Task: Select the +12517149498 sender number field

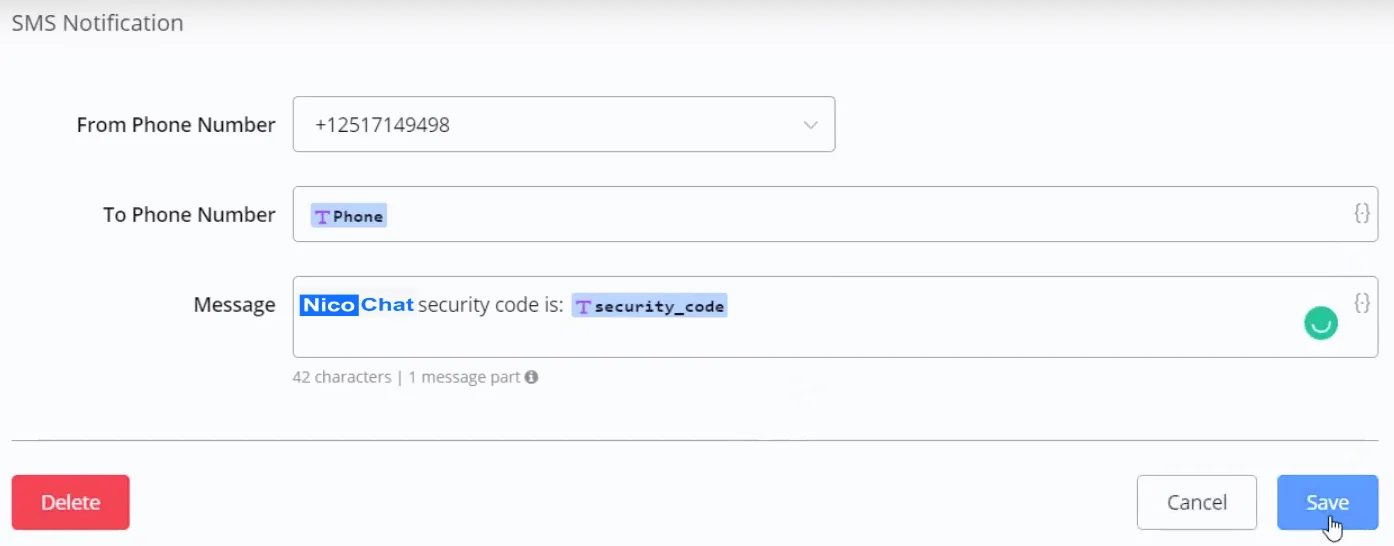Action: pos(564,124)
